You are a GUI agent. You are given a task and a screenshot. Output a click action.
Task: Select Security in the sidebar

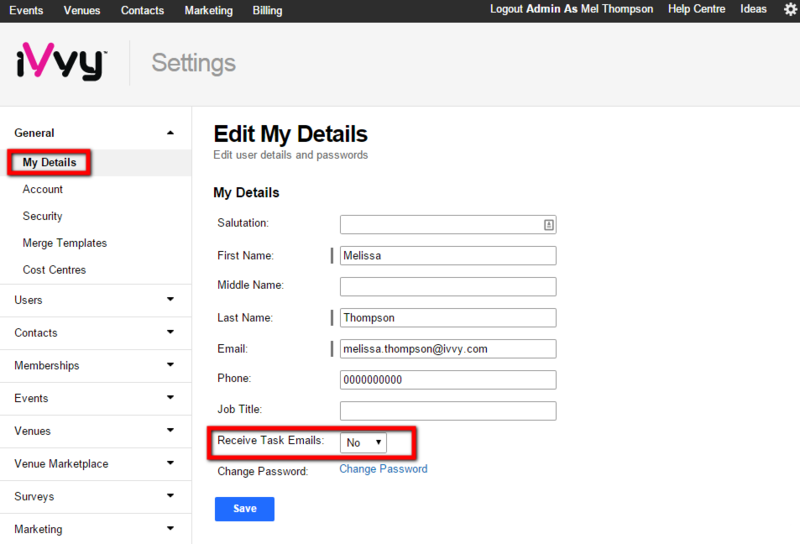[x=42, y=216]
